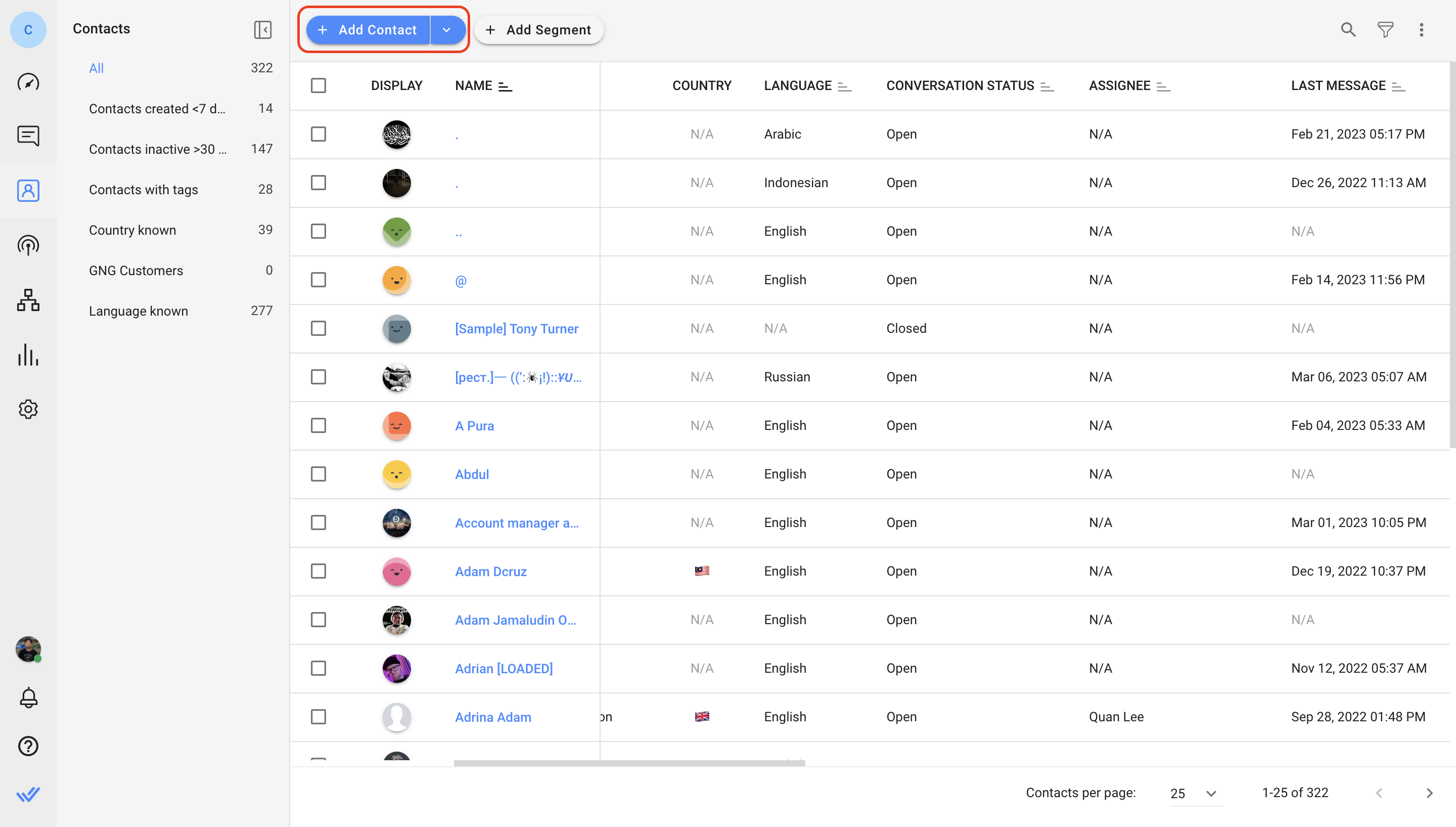
Task: Open the [Sample] Tony Turner contact
Action: tap(517, 329)
